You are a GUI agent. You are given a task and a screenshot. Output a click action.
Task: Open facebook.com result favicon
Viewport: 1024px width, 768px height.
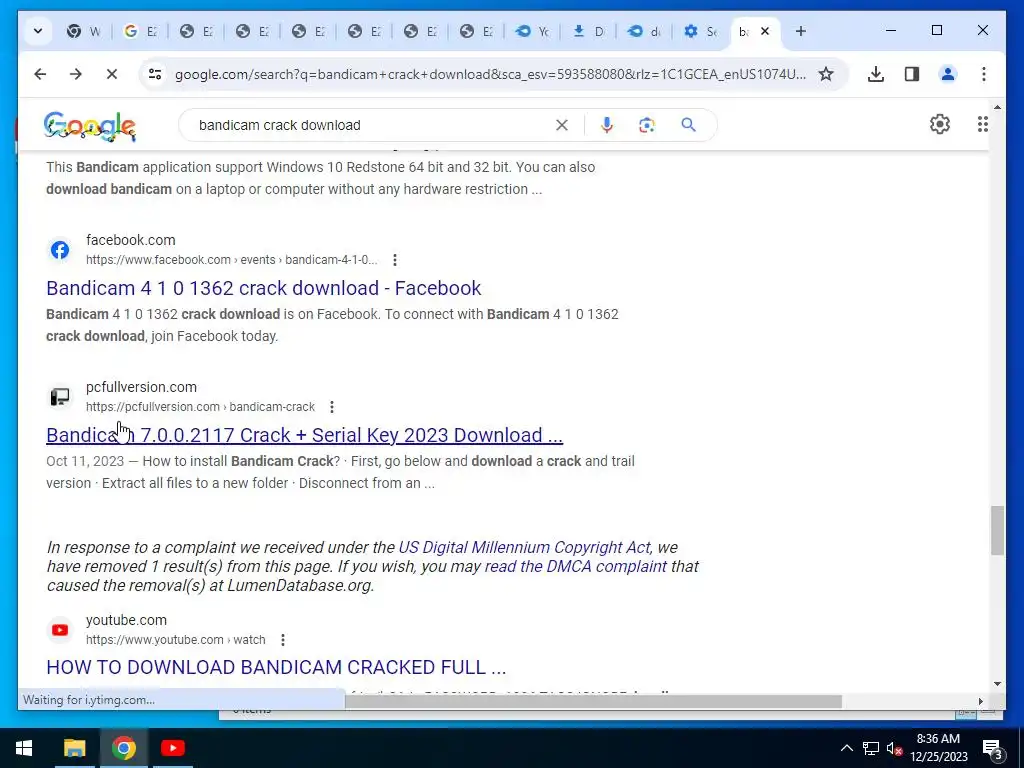[60, 249]
